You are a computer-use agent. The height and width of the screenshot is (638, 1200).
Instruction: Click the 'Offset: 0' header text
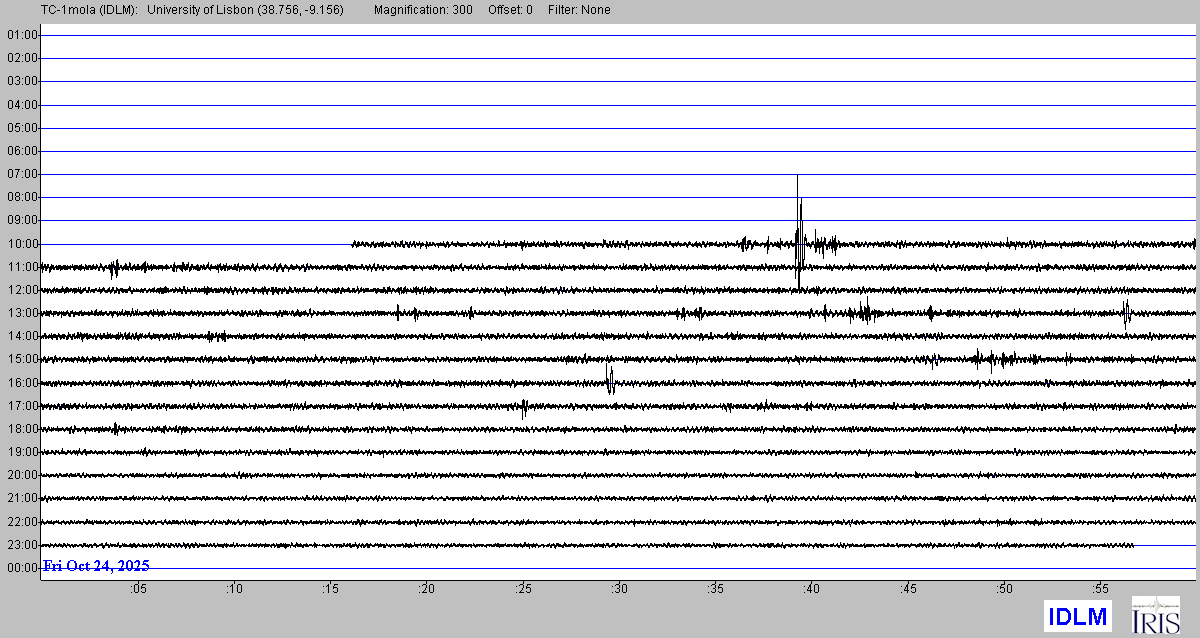point(510,10)
